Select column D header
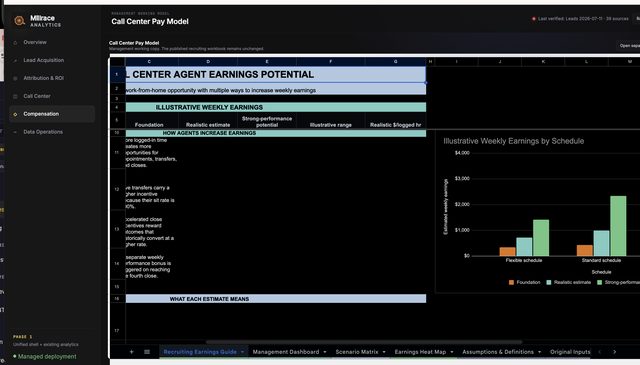This screenshot has width=640, height=365. [208, 62]
